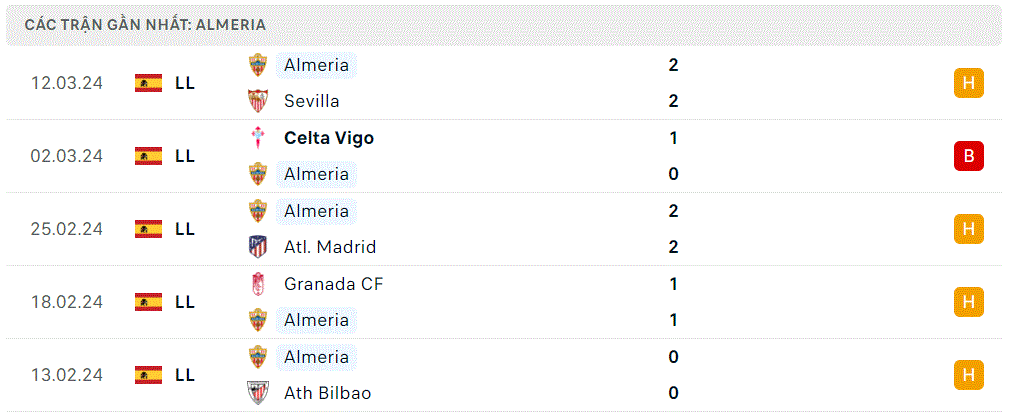1020x416 pixels.
Task: Click H result badge for Ath Bilbao match
Action: coord(969,375)
